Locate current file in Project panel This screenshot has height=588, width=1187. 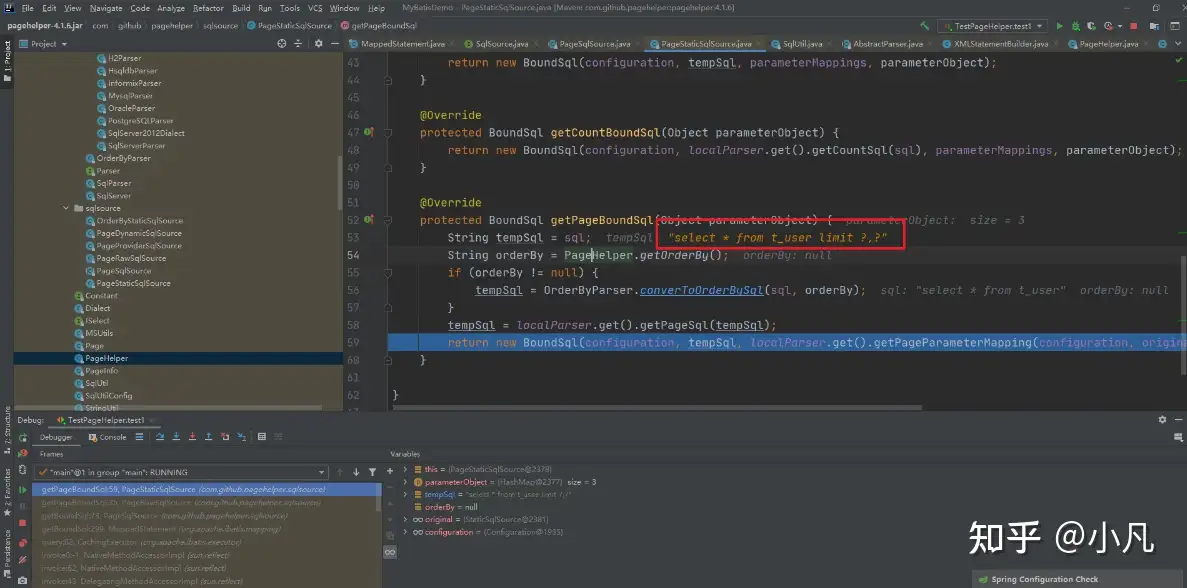[x=282, y=44]
